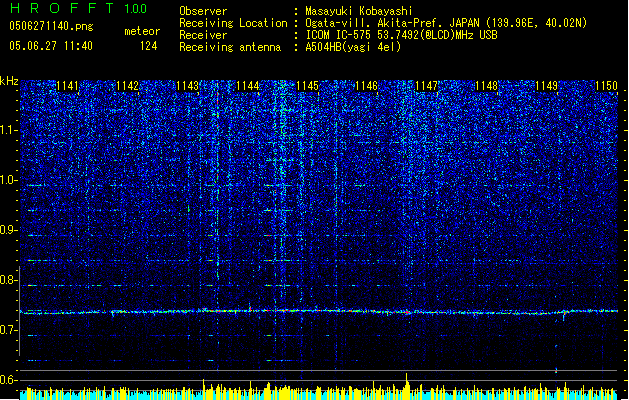Click coordinates (139.96E, 40.02N)
Image resolution: width=629 pixels, height=400 pixels.
pos(536,23)
